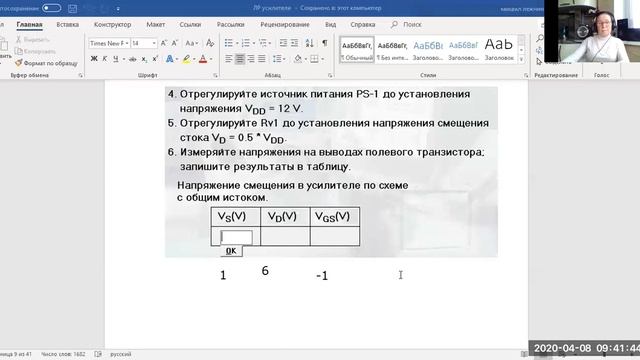Image resolution: width=640 pixels, height=360 pixels.
Task: Click word count in status bar
Action: (x=63, y=354)
